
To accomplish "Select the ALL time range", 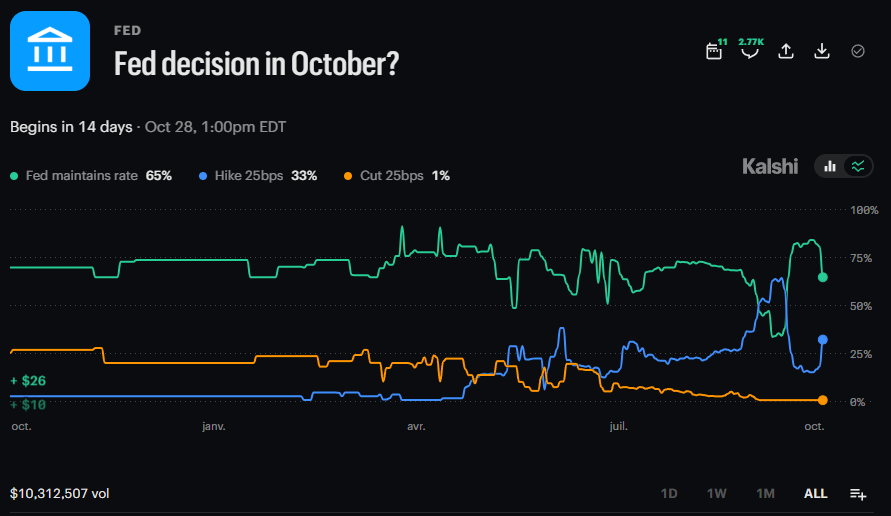I will pyautogui.click(x=815, y=494).
